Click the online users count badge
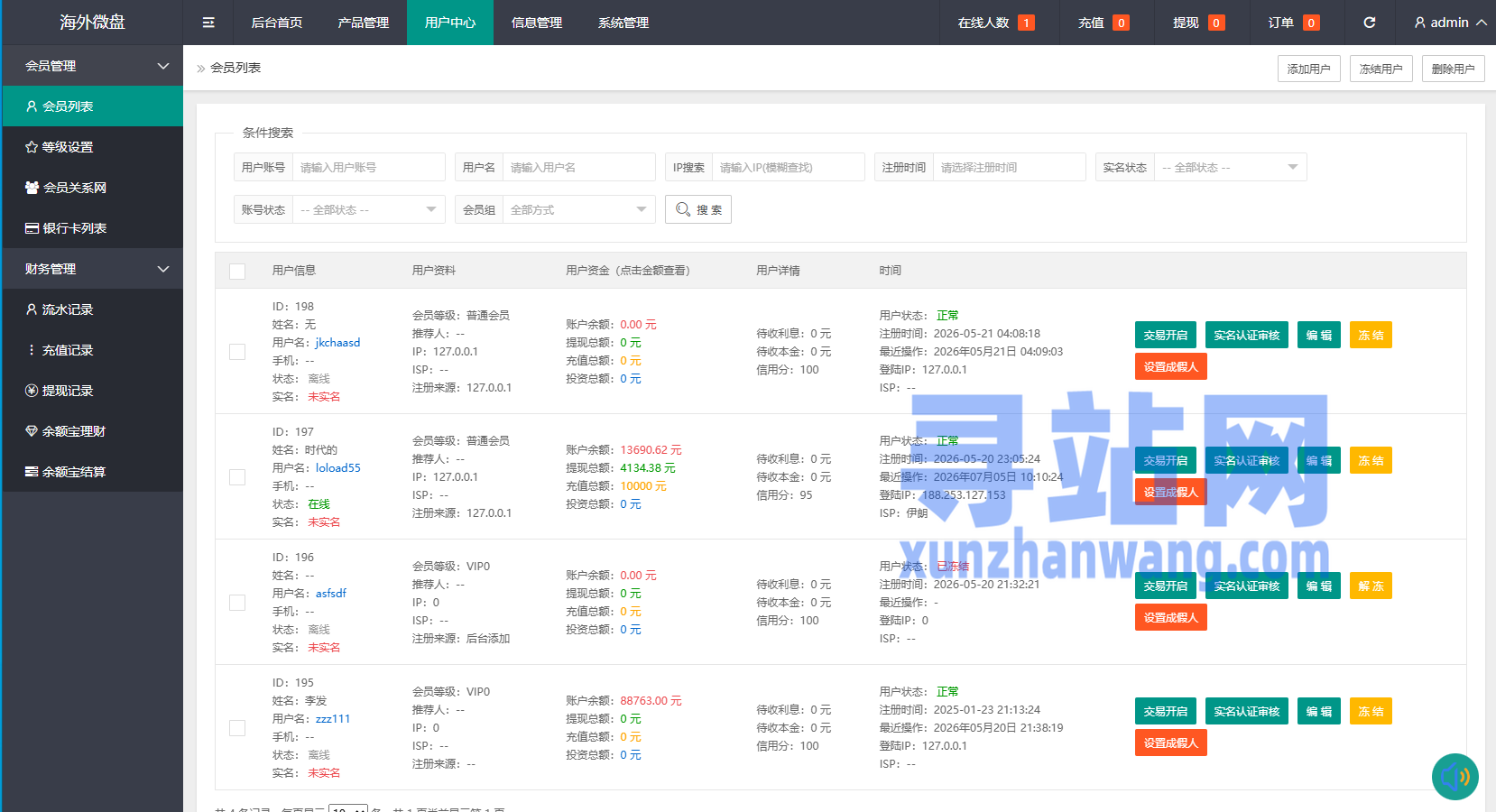Viewport: 1496px width, 812px height. pyautogui.click(x=1026, y=23)
